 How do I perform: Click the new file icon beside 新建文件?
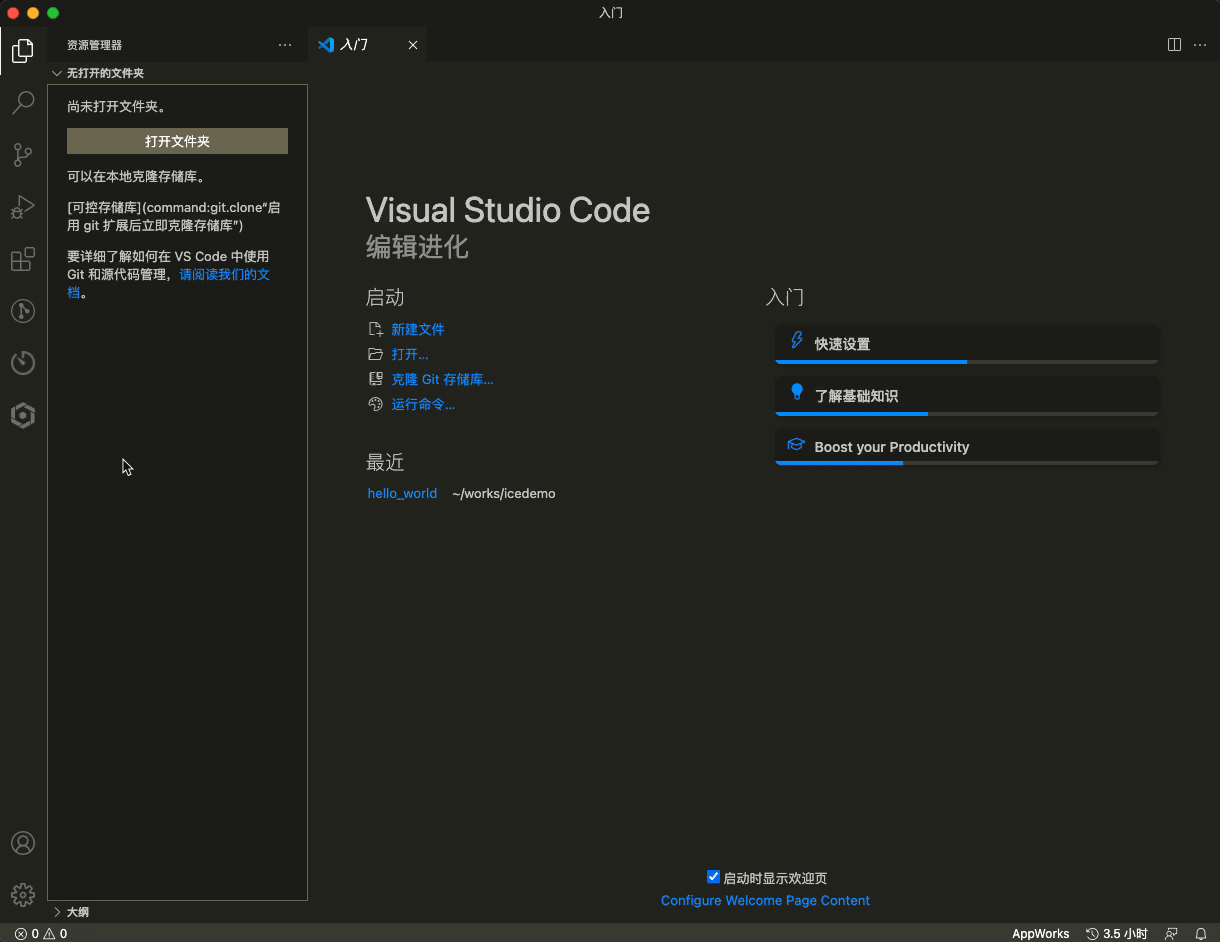coord(376,329)
